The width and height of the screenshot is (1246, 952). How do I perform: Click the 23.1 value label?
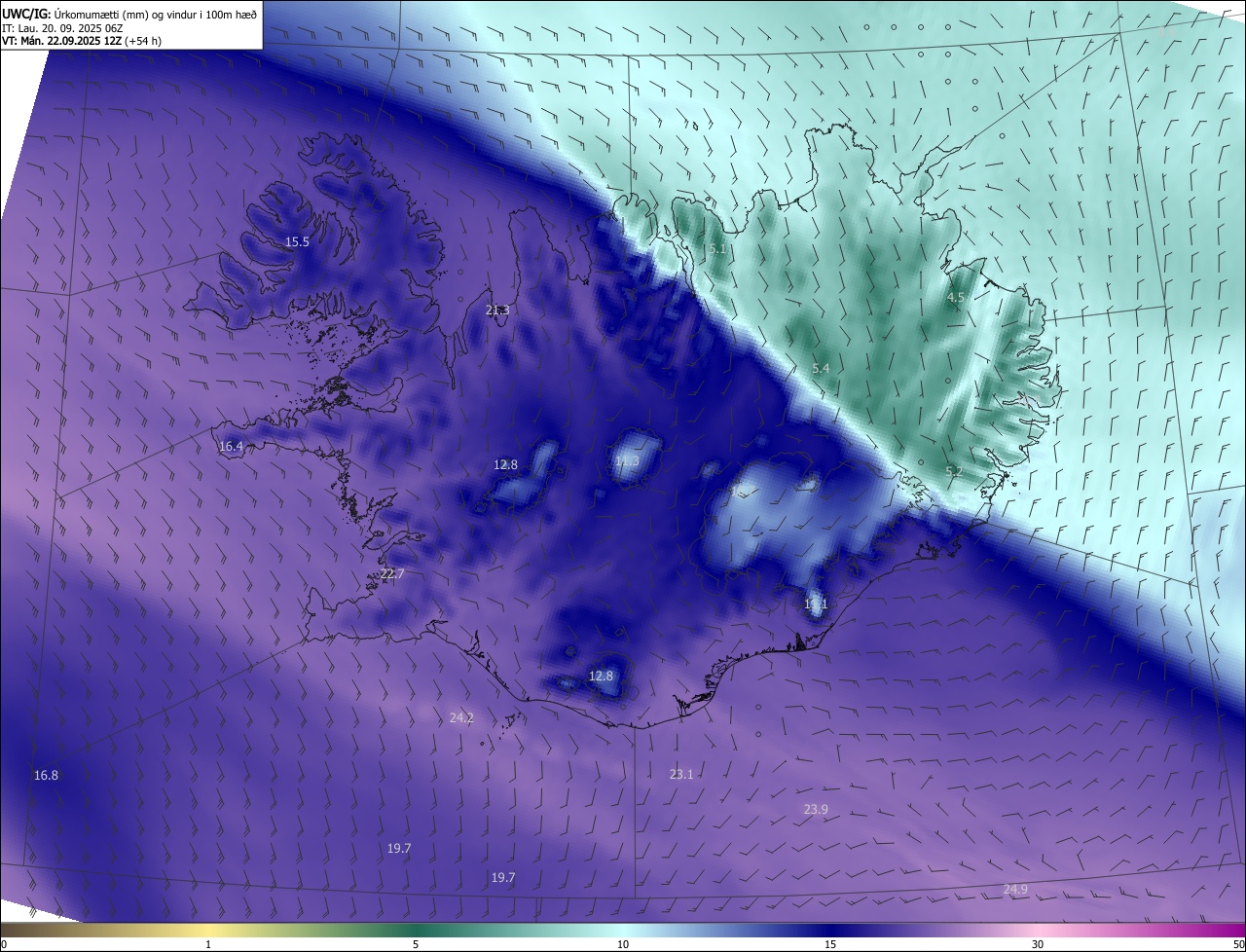(681, 775)
